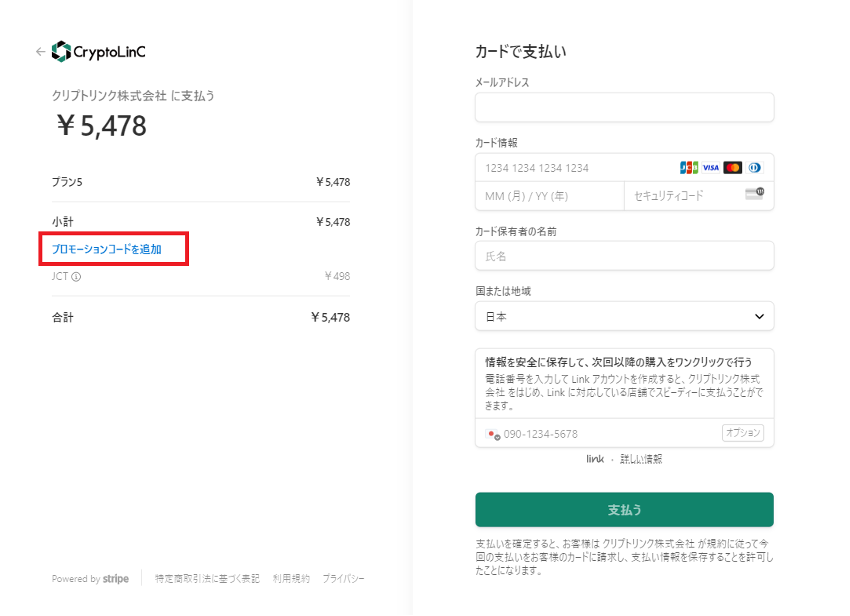Image resolution: width=850 pixels, height=616 pixels.
Task: Open the phone country flag selector
Action: (493, 434)
